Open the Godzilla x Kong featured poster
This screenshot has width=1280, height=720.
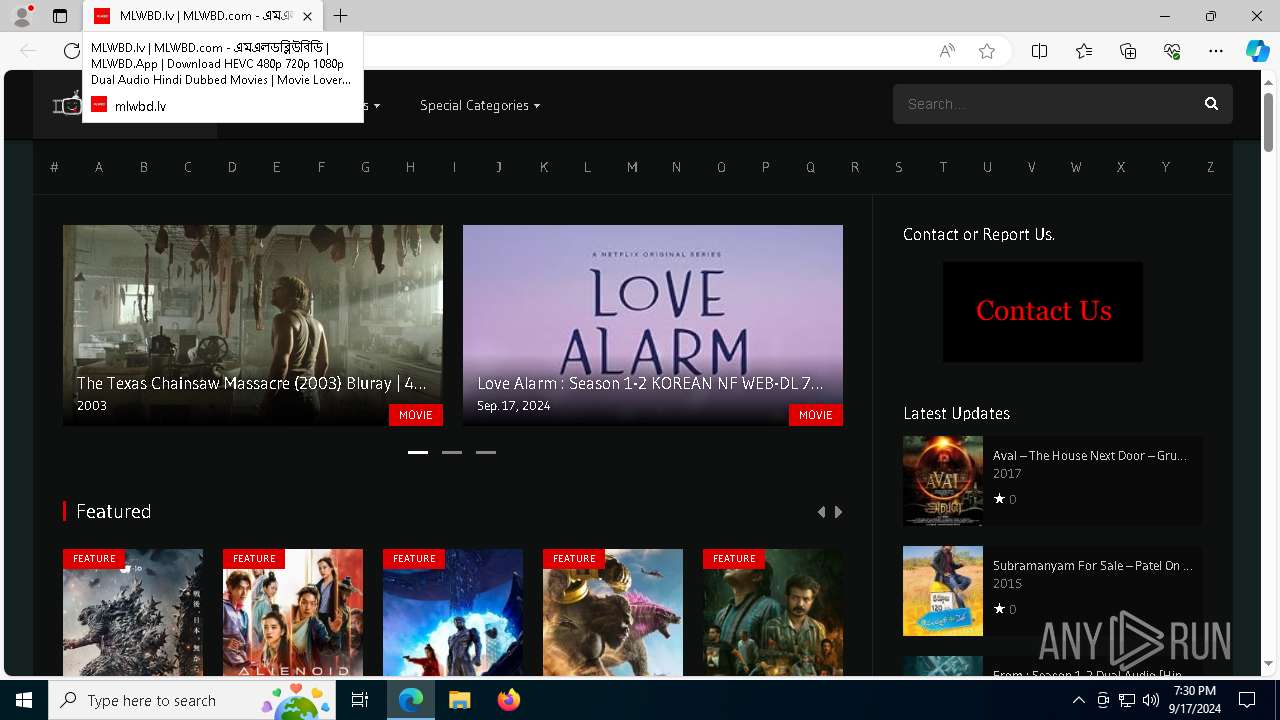click(613, 612)
